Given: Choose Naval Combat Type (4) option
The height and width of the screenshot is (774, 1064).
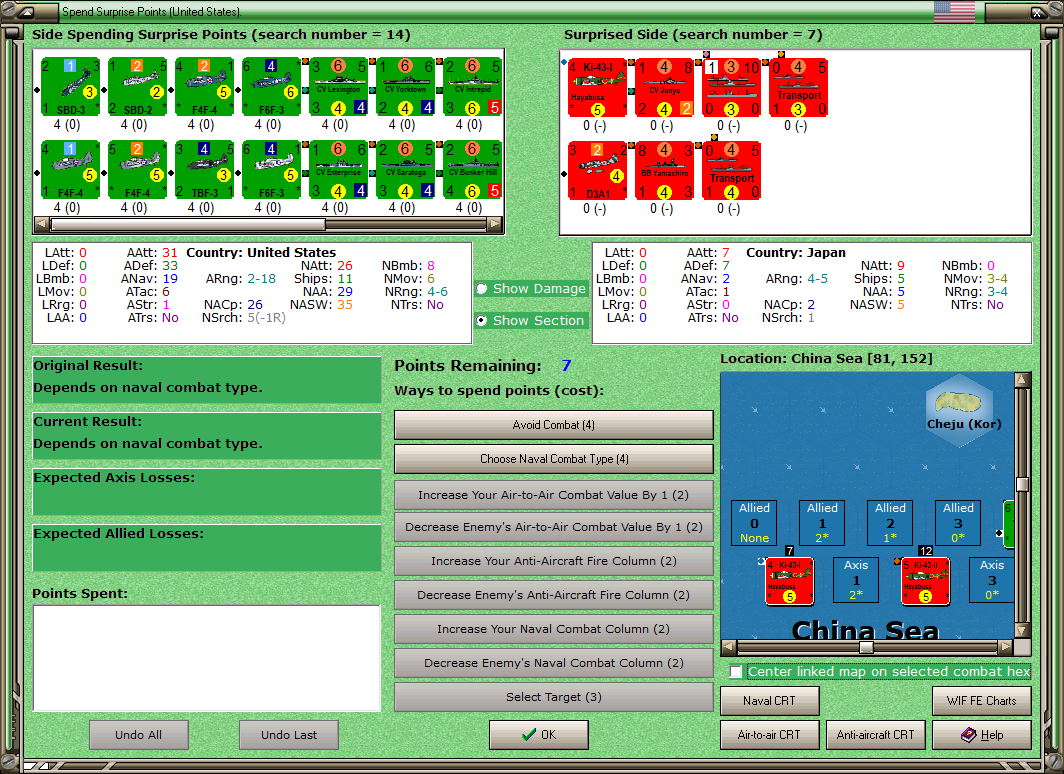Looking at the screenshot, I should (554, 459).
